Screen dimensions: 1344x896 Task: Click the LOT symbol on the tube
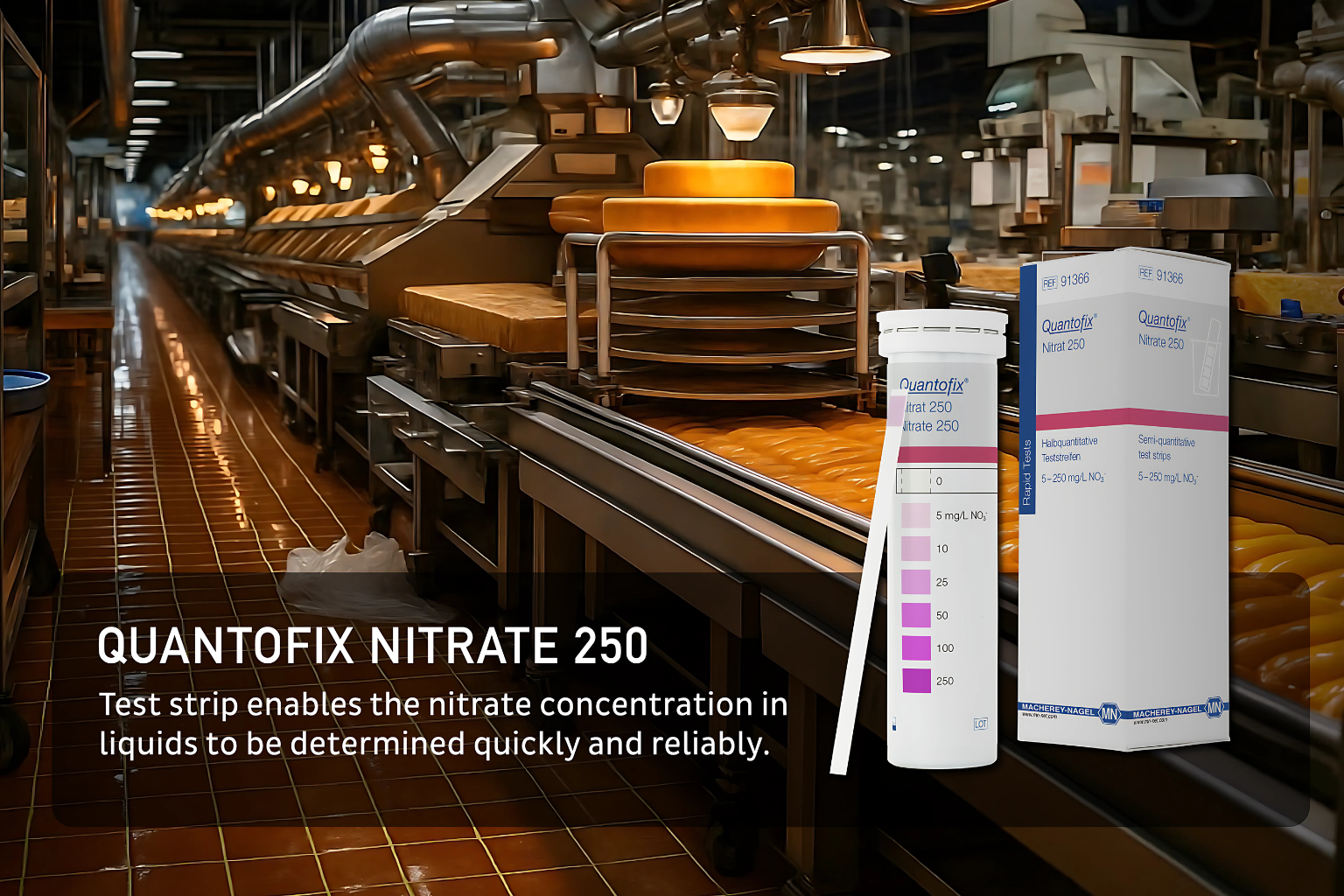(981, 724)
